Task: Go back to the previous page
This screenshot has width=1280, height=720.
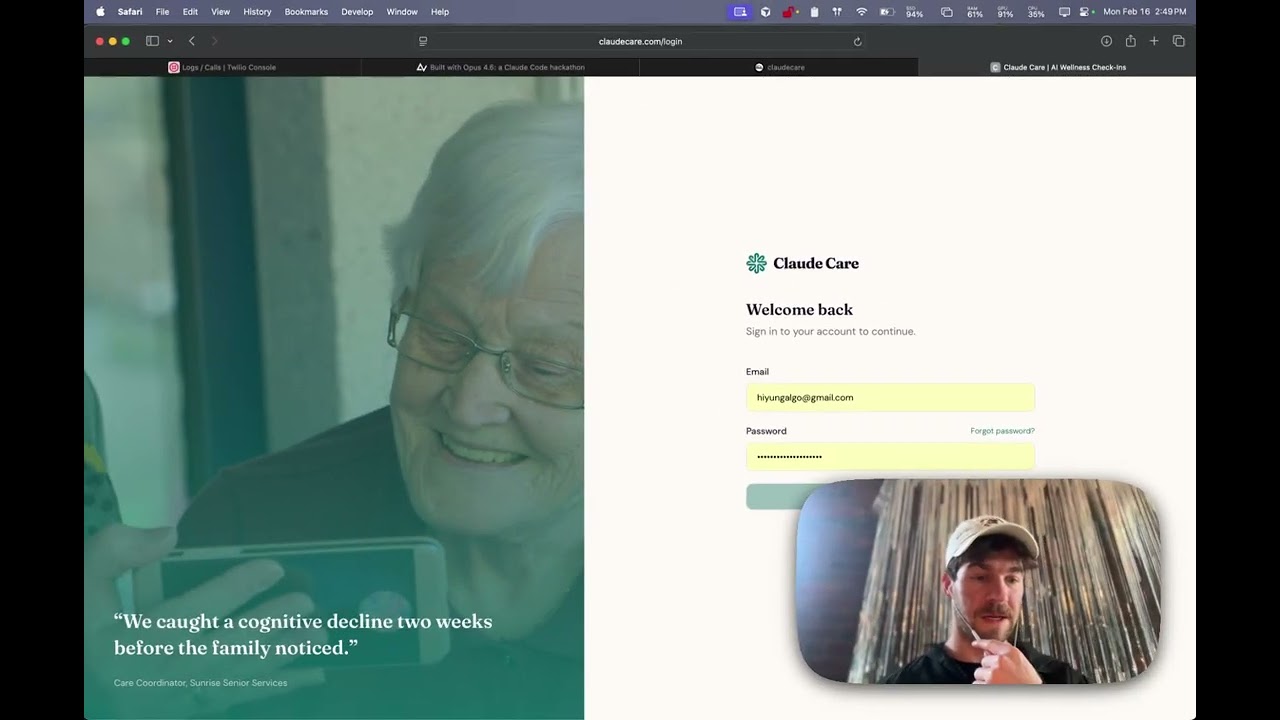Action: pos(192,41)
